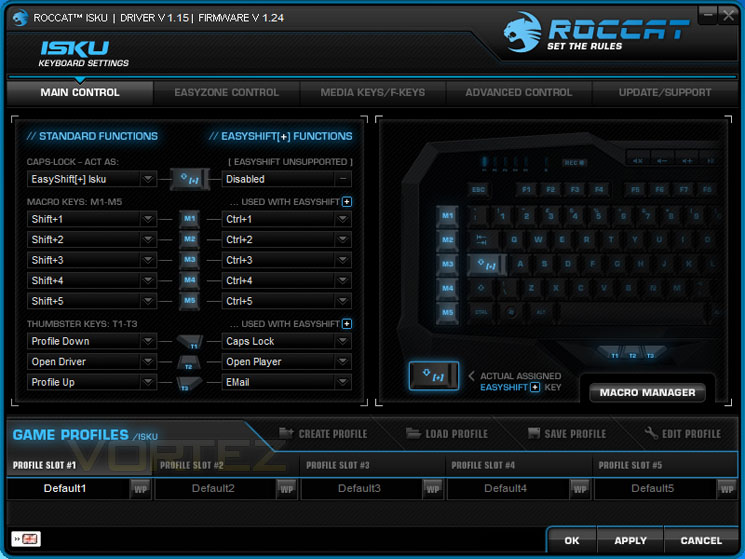Switch to the EasyZone Control tab
This screenshot has width=745, height=559.
(x=227, y=93)
